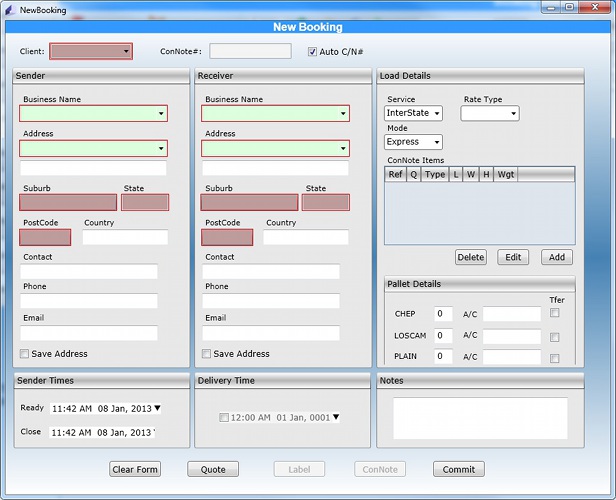Screen dimensions: 616x500
Task: Click the Delete ConNote item button
Action: [471, 257]
